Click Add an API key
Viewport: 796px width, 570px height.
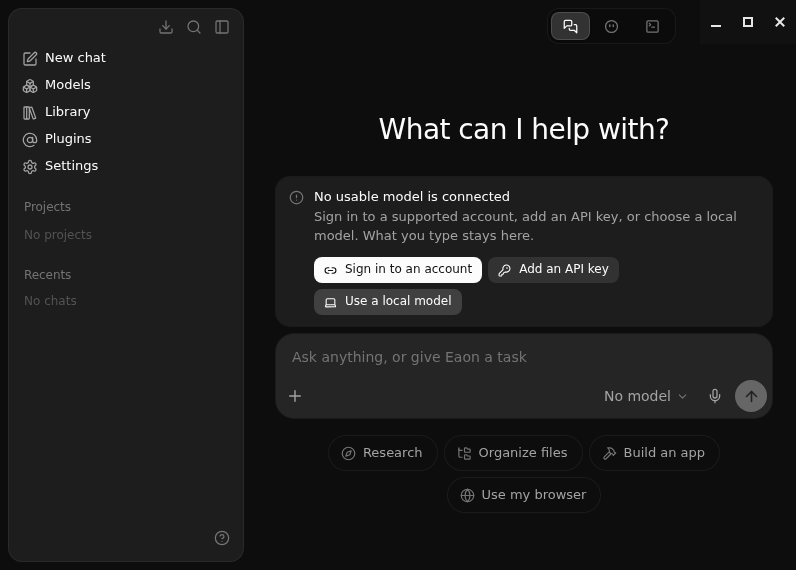[553, 270]
